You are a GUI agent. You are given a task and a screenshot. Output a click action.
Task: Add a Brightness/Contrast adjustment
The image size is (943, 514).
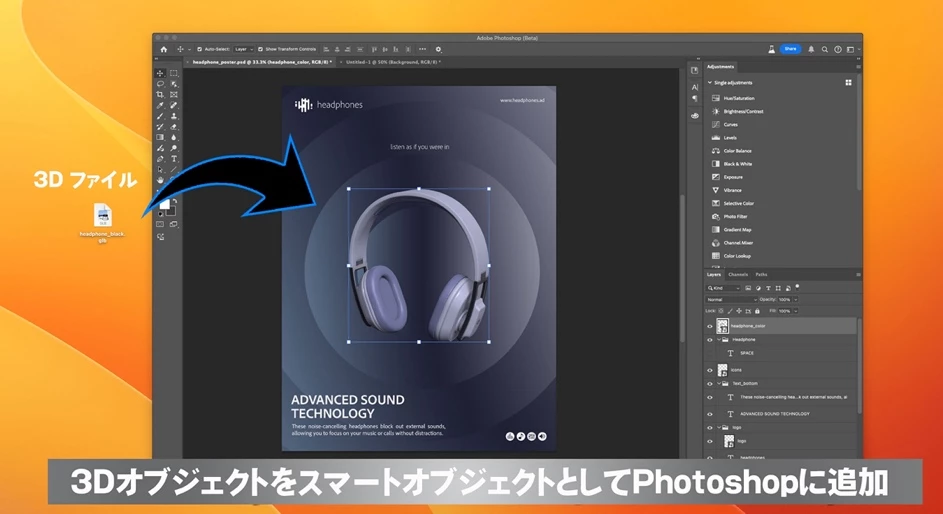[743, 111]
